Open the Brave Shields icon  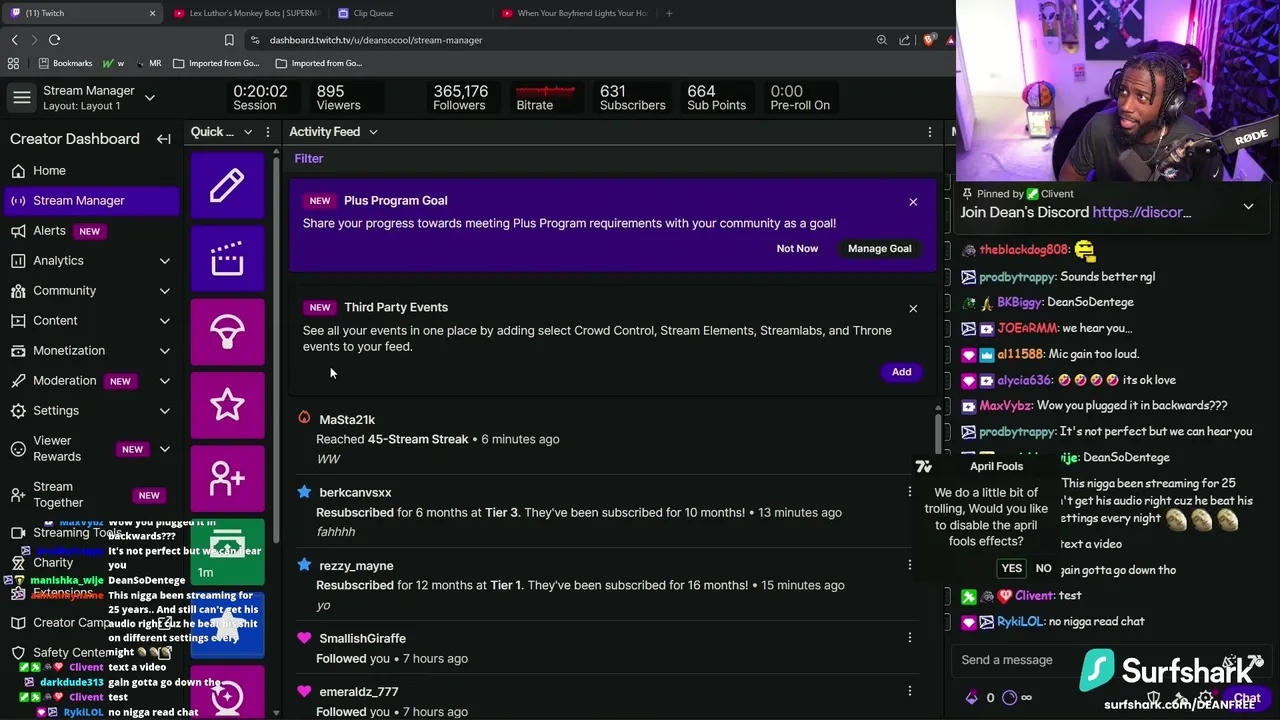[929, 40]
